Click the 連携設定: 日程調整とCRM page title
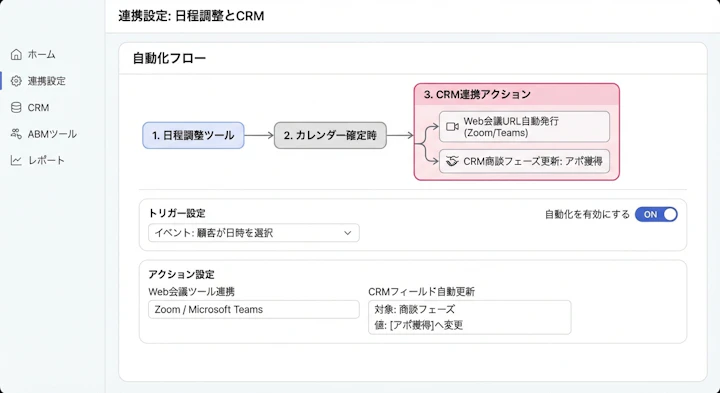This screenshot has height=393, width=720. pyautogui.click(x=191, y=16)
